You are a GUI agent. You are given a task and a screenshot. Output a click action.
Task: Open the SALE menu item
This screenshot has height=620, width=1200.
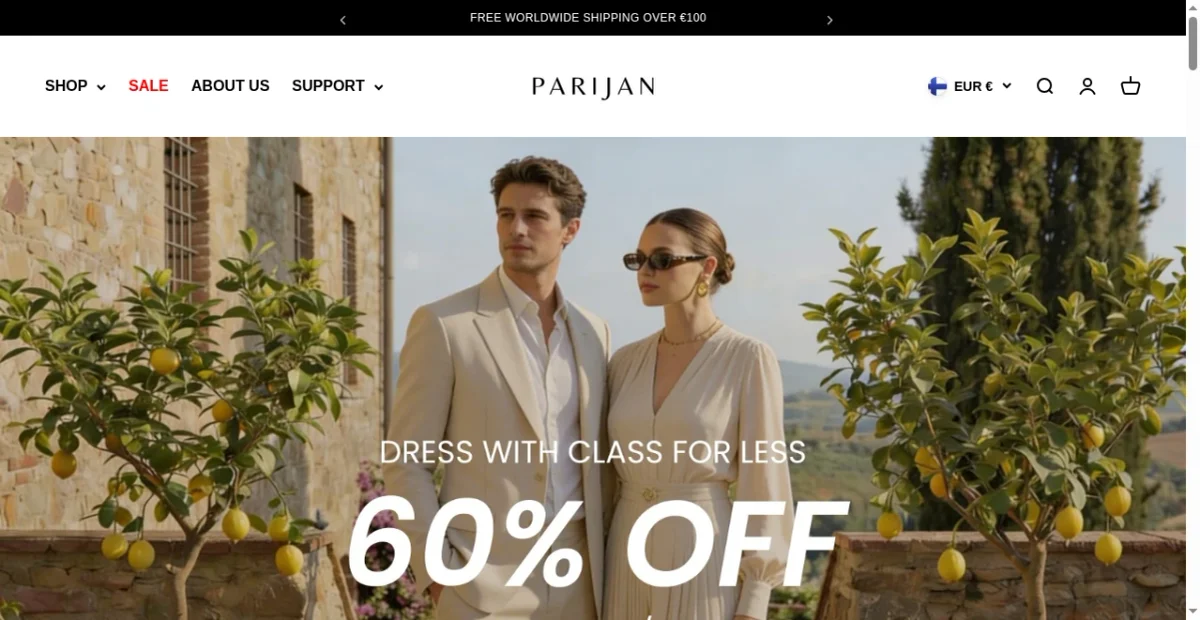tap(148, 86)
